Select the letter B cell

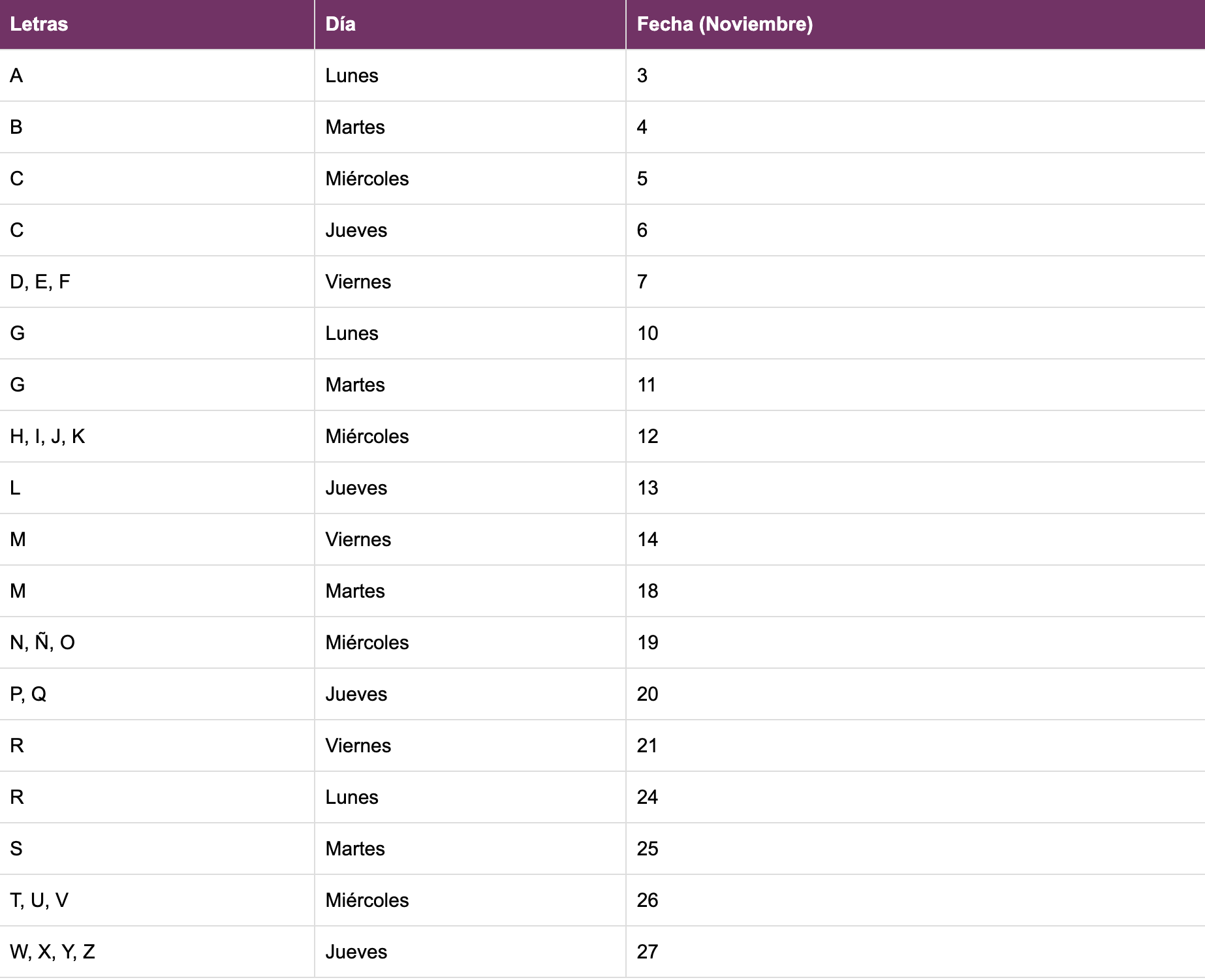pyautogui.click(x=17, y=127)
